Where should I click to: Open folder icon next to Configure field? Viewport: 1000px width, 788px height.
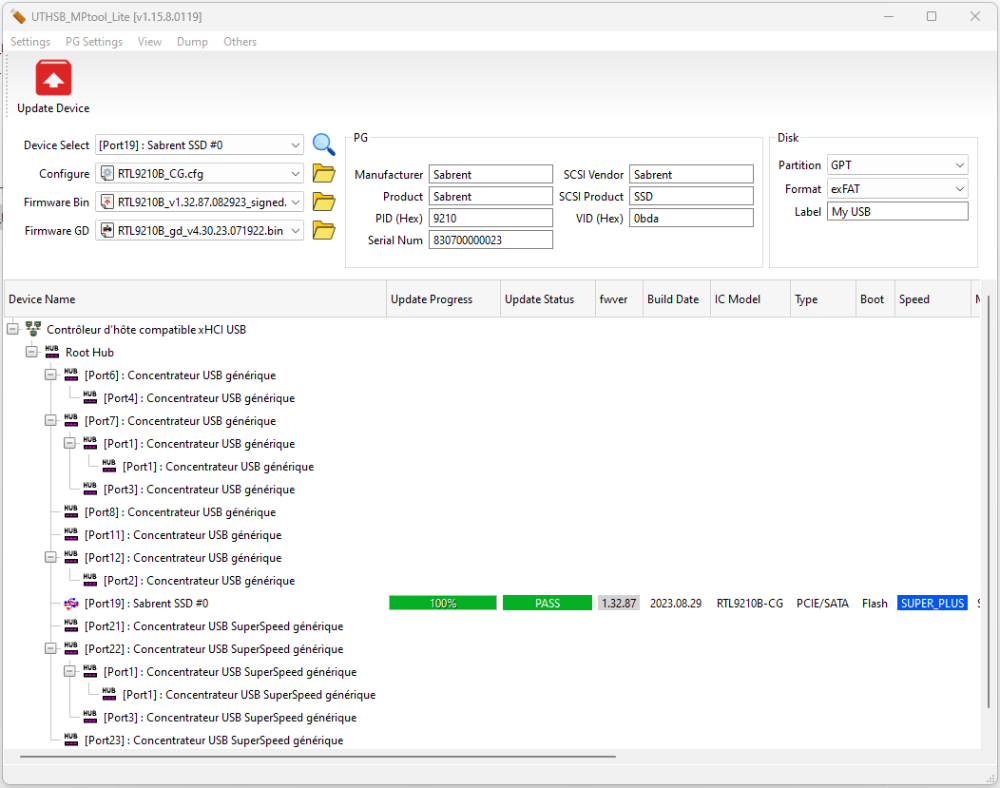(x=323, y=174)
